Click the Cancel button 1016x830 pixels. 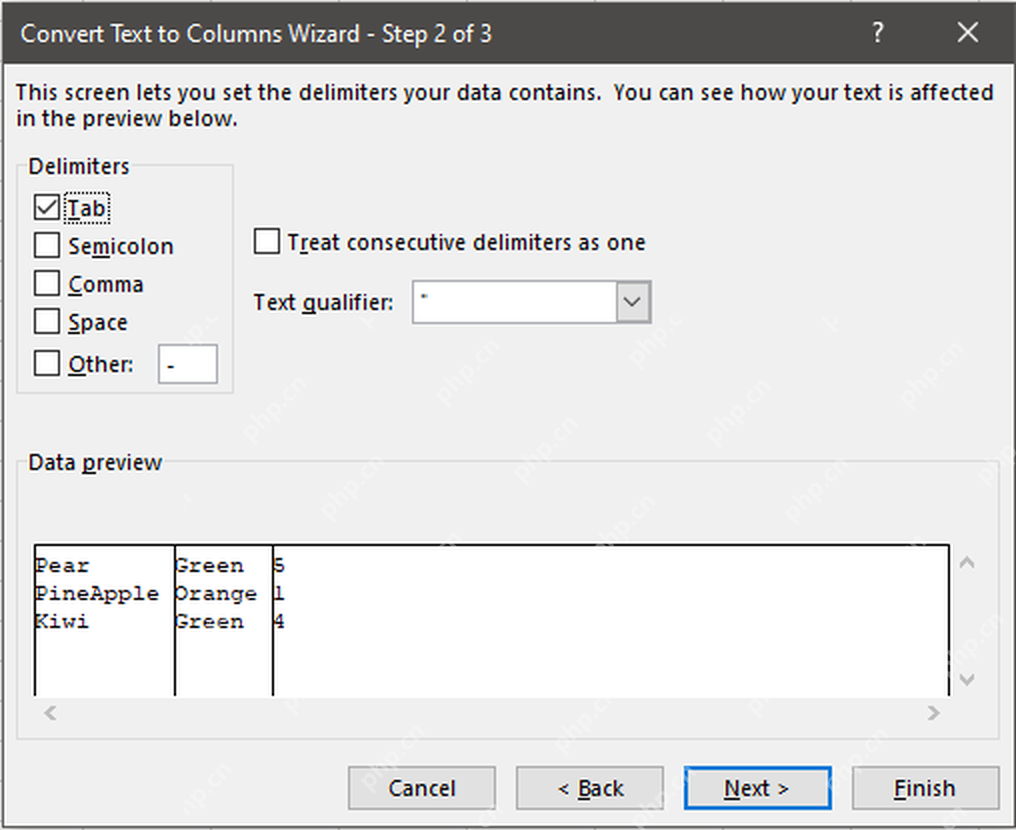coord(422,788)
